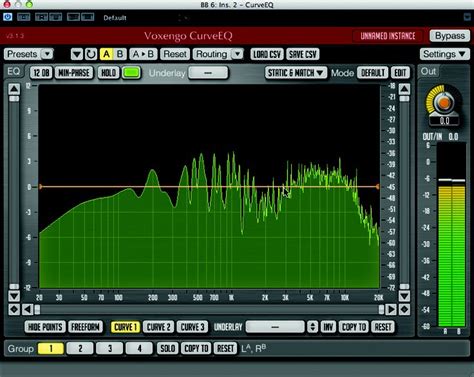Toggle the HOLD spectrum button

[108, 73]
